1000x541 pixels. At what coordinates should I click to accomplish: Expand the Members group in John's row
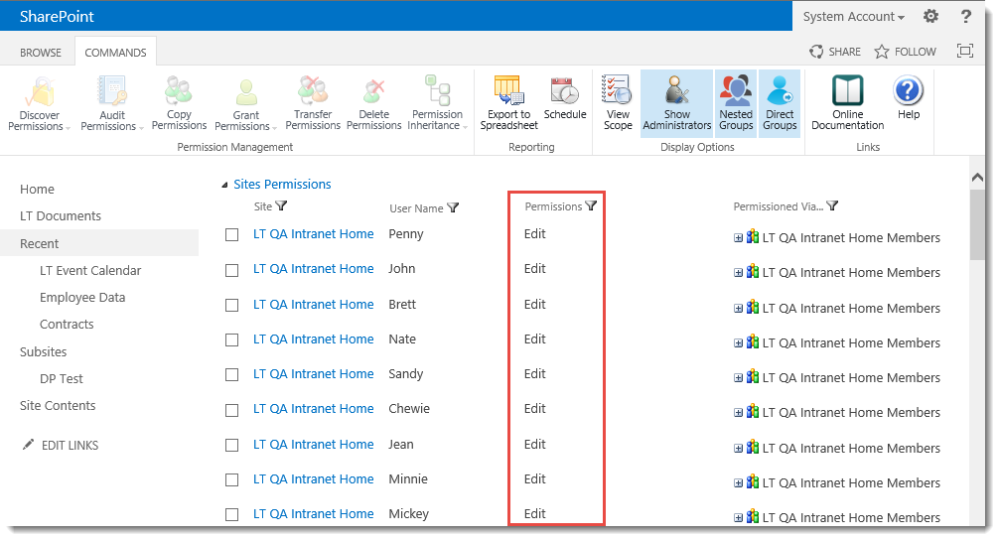738,273
